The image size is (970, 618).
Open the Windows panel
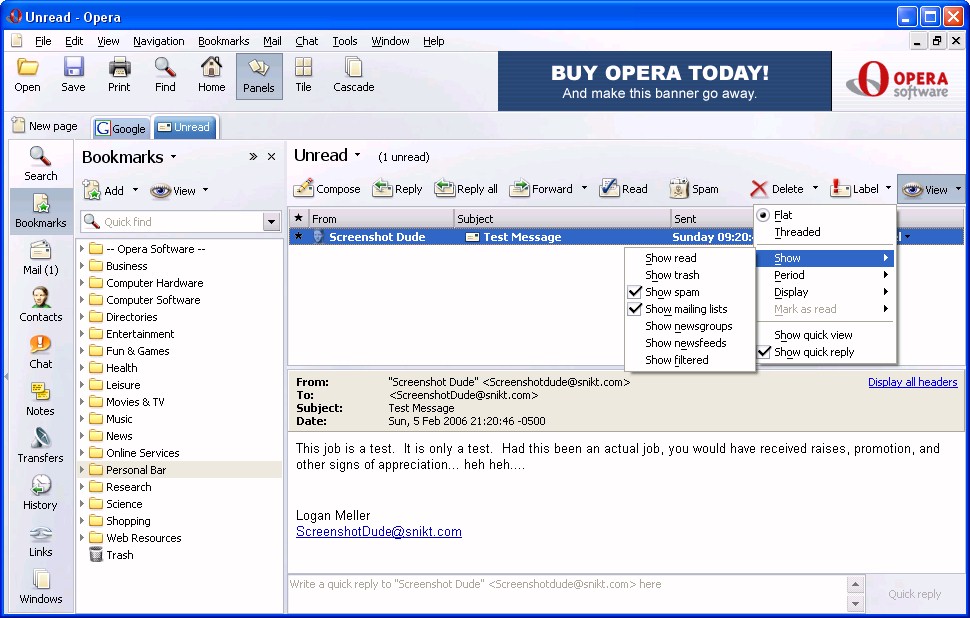click(x=40, y=587)
